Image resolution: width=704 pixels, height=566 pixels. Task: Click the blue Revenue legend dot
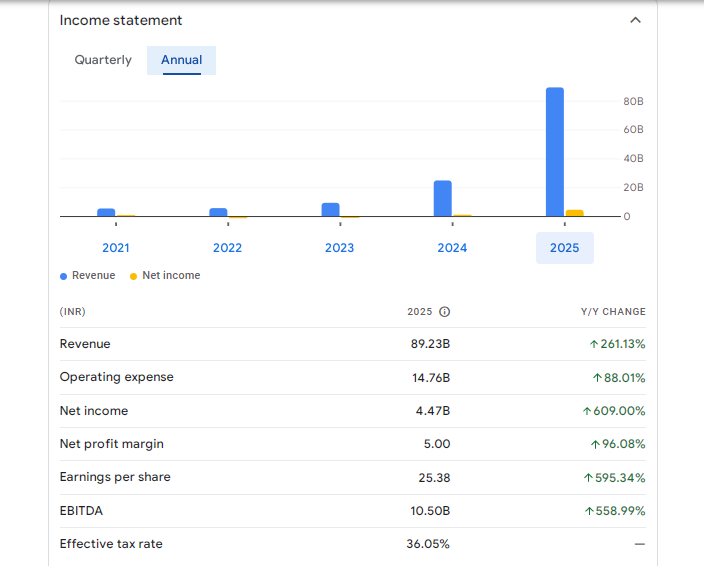[63, 276]
